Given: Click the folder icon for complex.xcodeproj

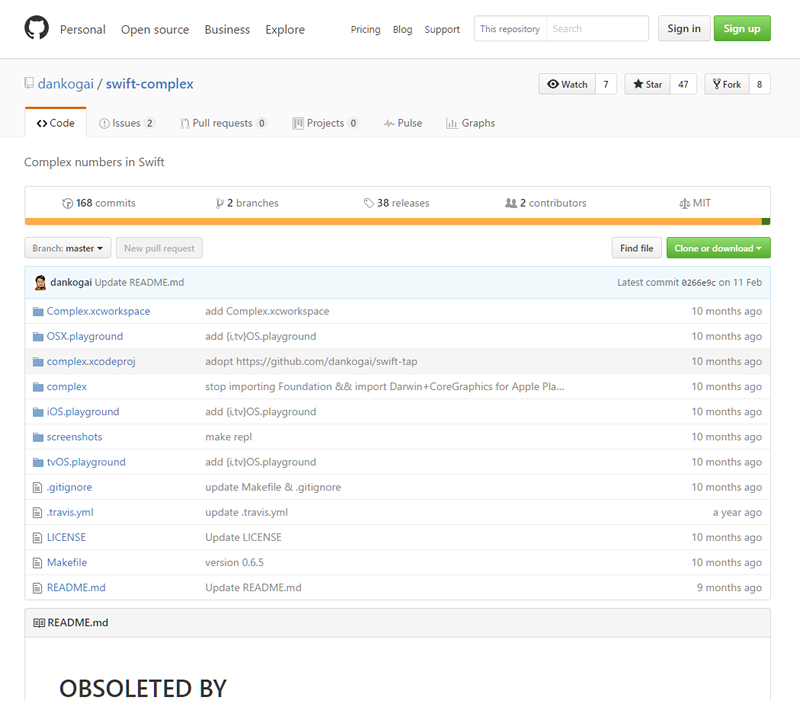Looking at the screenshot, I should click(38, 362).
